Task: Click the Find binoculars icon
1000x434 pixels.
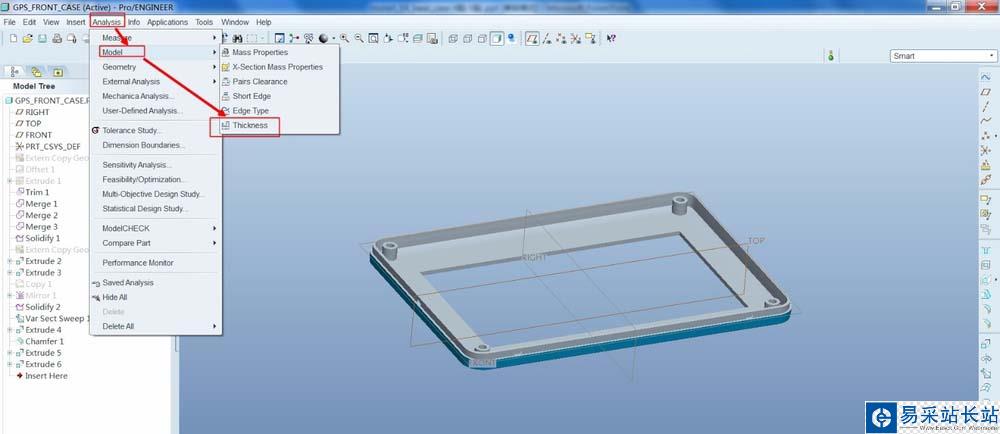Action: click(x=238, y=38)
